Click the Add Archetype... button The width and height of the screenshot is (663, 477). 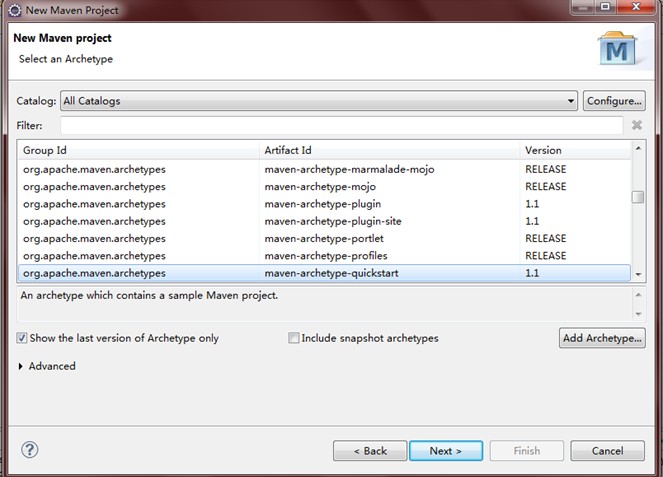(x=602, y=338)
